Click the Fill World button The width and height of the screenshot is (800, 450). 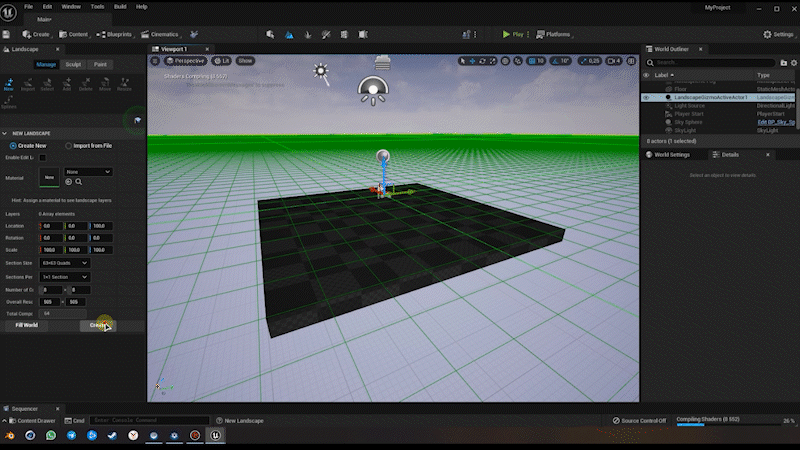click(27, 326)
